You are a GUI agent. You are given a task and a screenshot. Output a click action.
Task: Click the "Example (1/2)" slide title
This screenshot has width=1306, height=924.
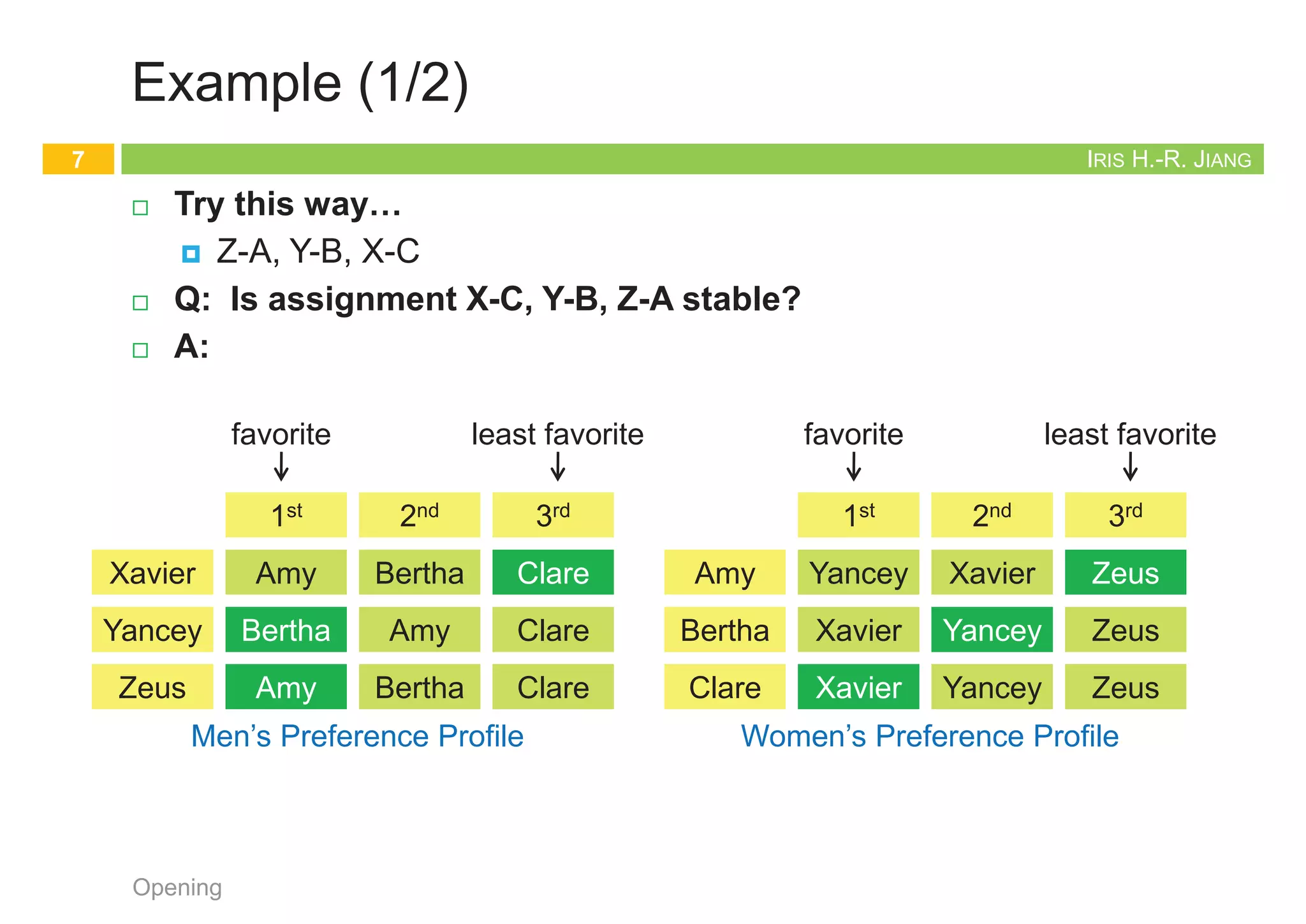pyautogui.click(x=300, y=83)
